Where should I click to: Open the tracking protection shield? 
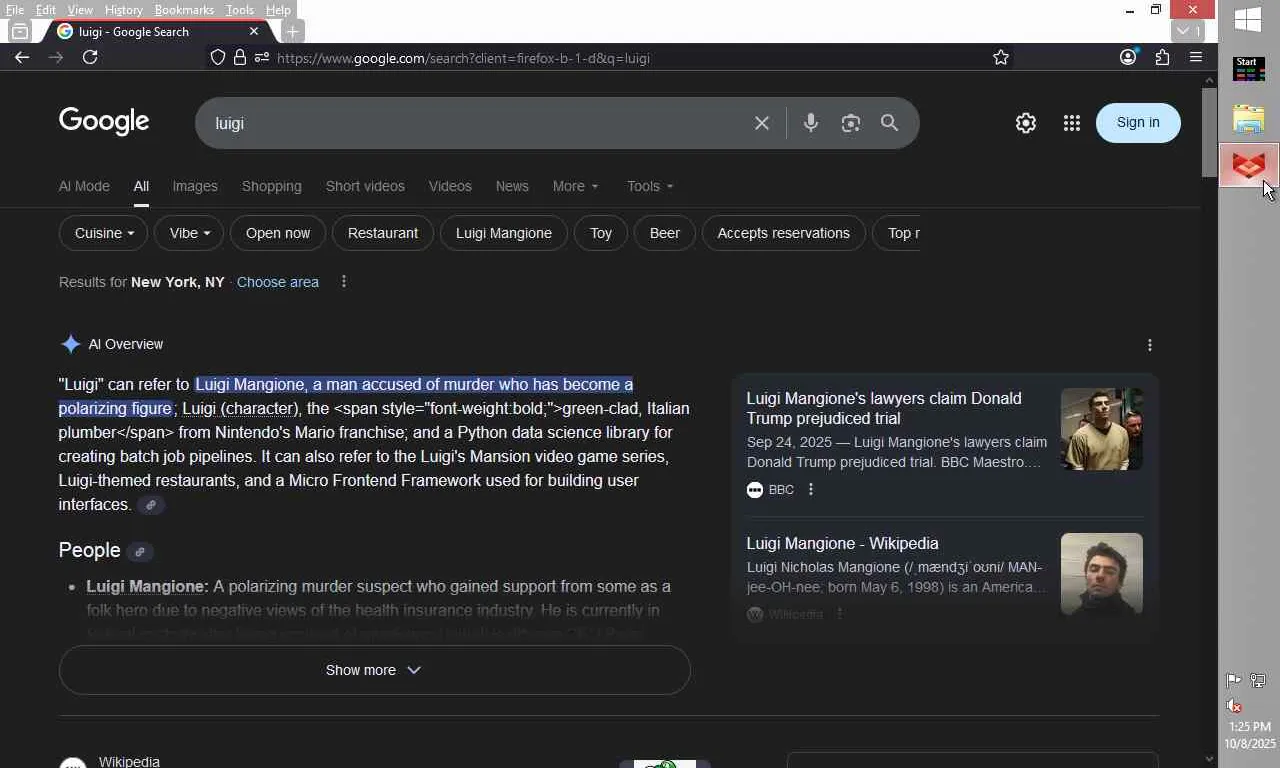click(x=218, y=58)
